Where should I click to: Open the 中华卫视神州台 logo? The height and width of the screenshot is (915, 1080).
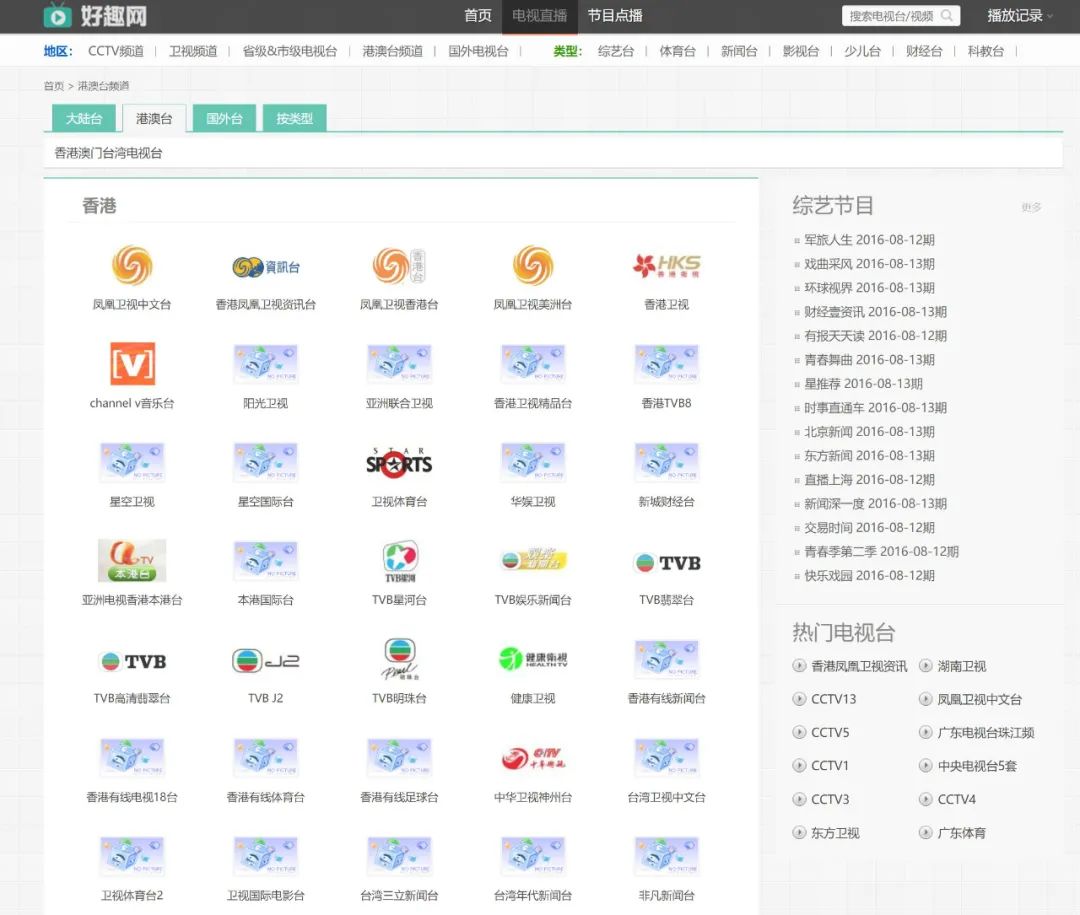(532, 758)
